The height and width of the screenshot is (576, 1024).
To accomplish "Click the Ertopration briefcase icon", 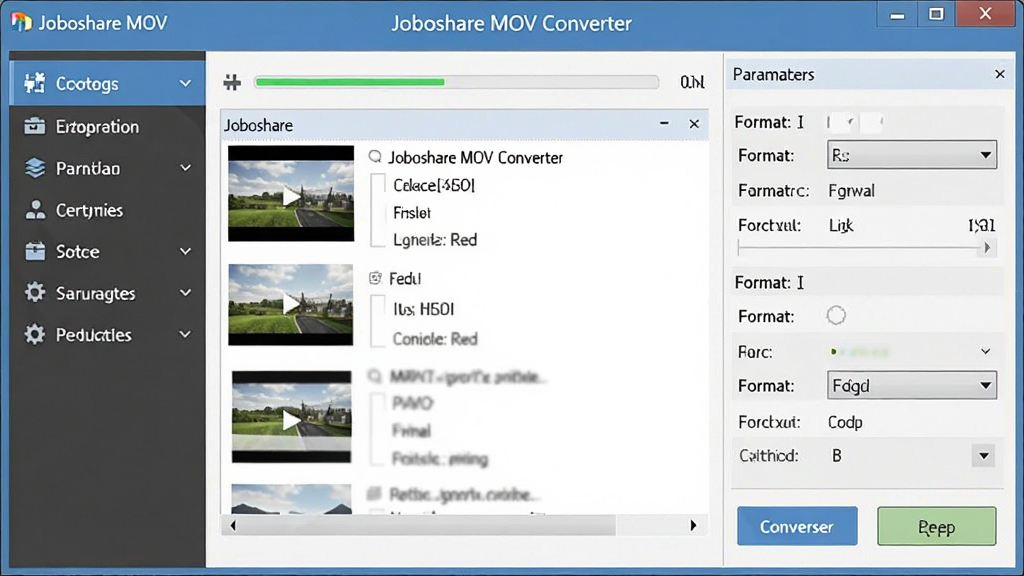I will coord(35,125).
